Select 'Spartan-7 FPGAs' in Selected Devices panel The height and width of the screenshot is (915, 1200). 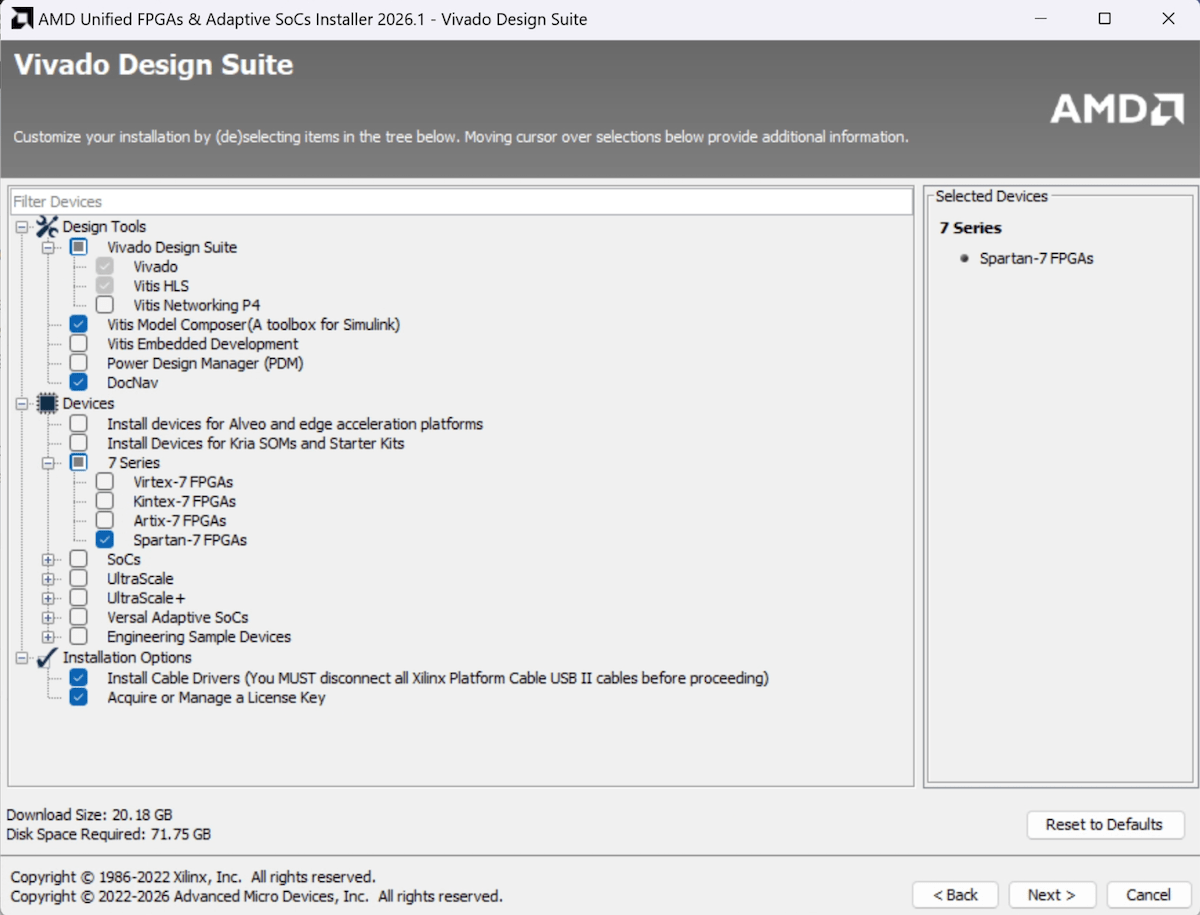[x=1036, y=258]
